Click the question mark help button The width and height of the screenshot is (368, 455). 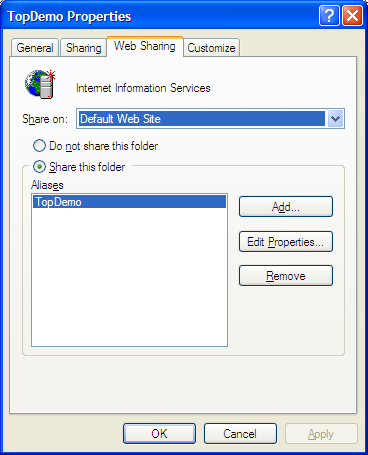pyautogui.click(x=329, y=16)
